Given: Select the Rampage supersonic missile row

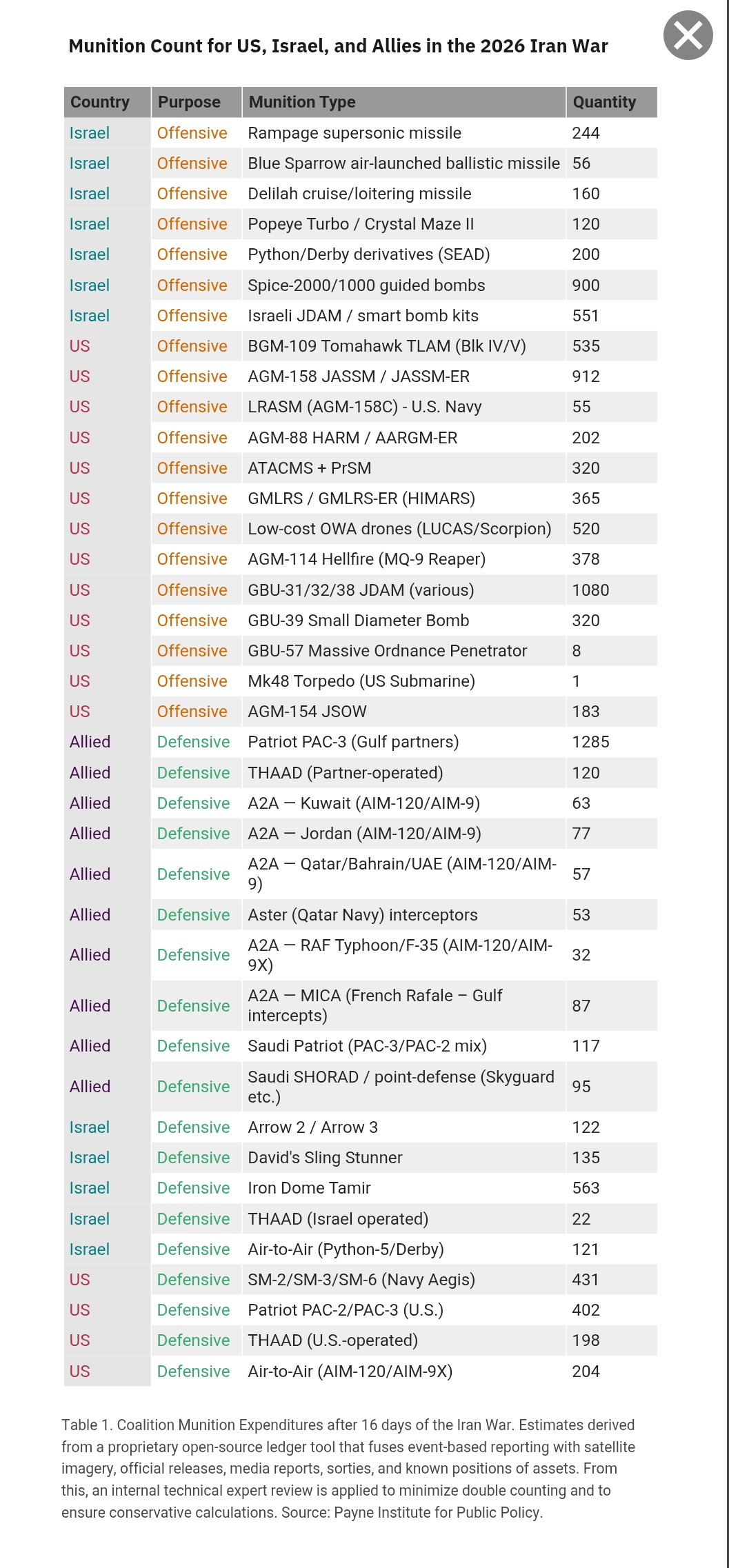Looking at the screenshot, I should click(x=354, y=133).
